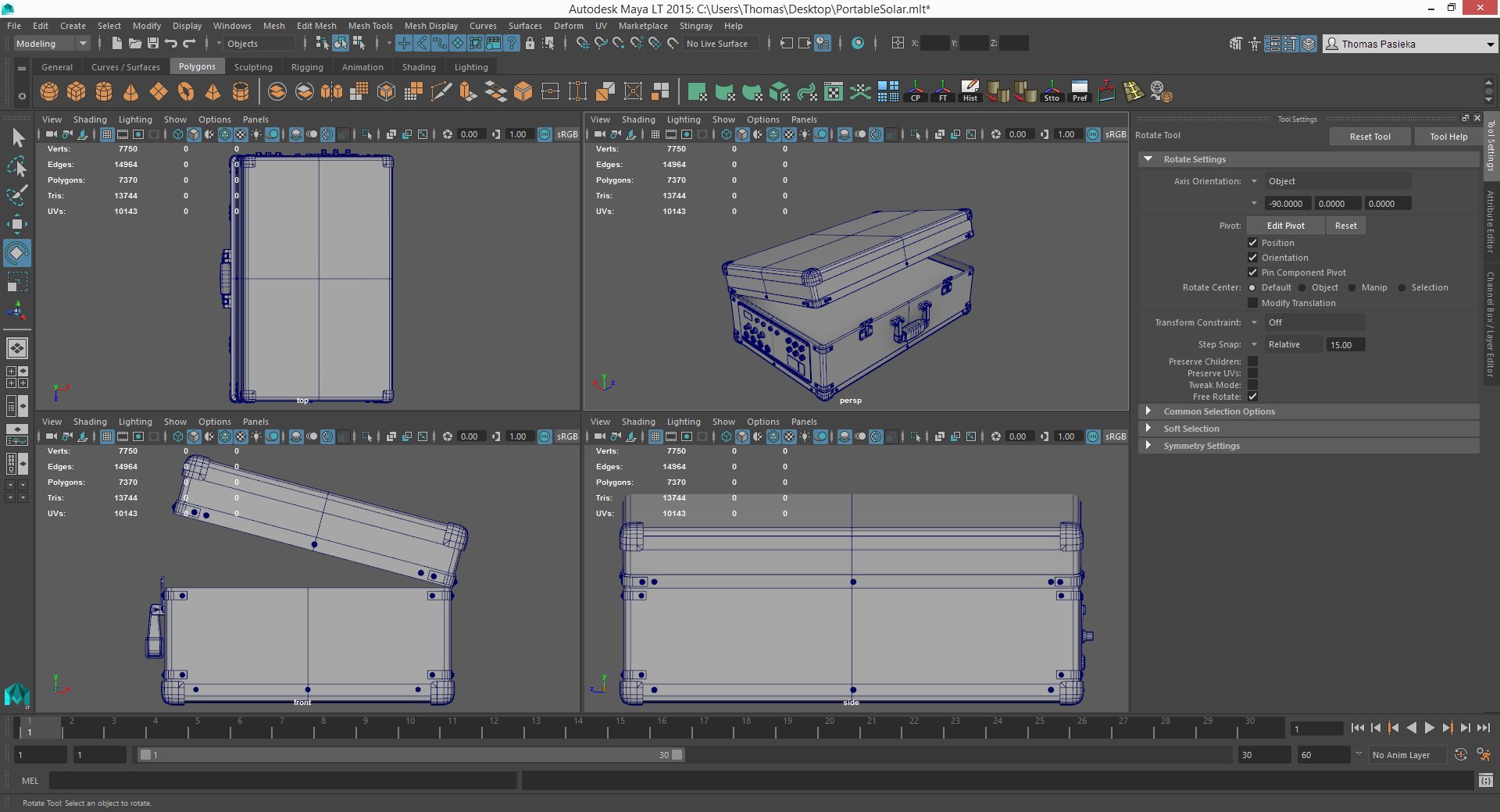The width and height of the screenshot is (1500, 812).
Task: Click the polygon cone shelf icon
Action: coord(131,92)
